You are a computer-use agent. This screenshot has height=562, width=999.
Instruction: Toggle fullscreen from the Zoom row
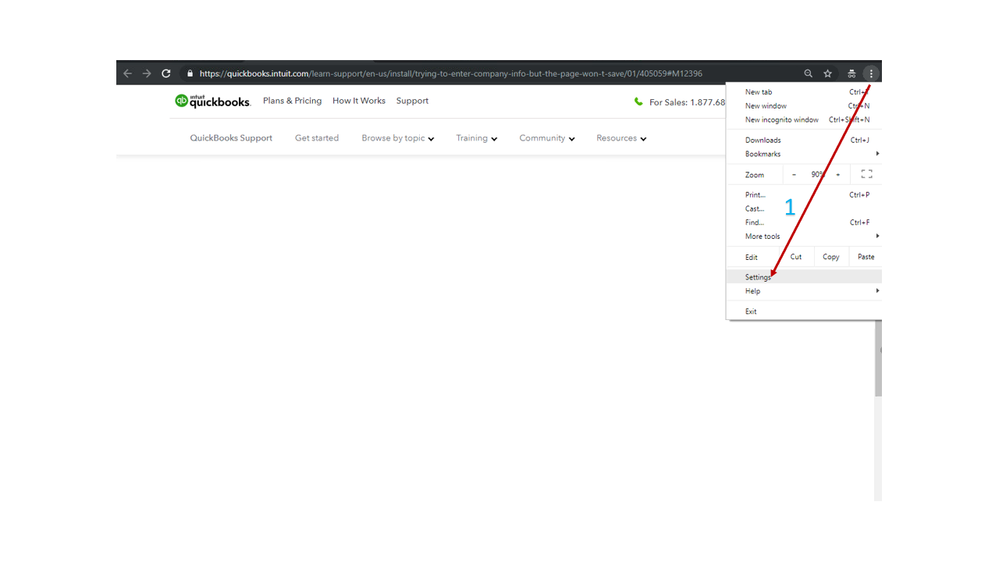pyautogui.click(x=866, y=174)
